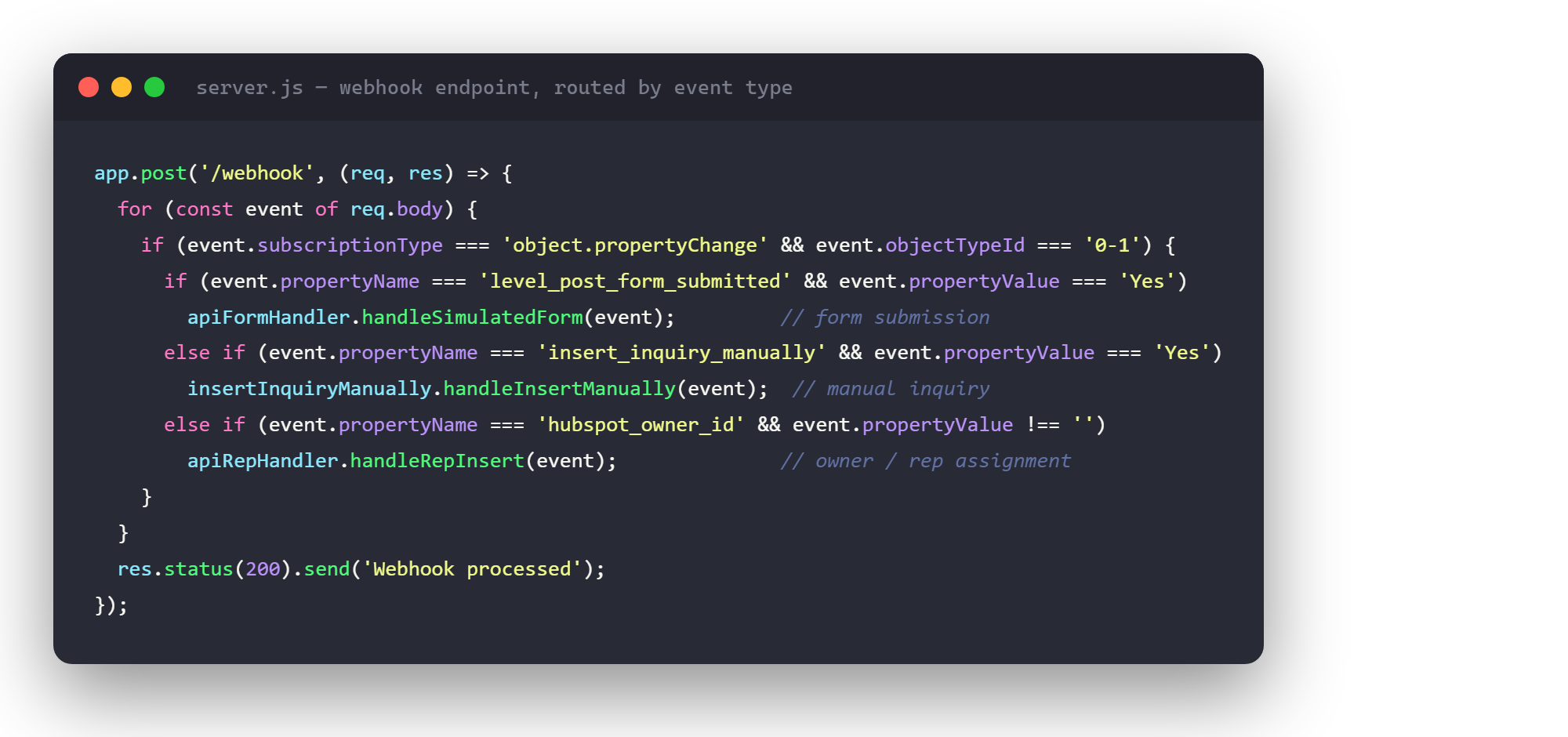Click 'insertInquiryManually' identifier
The image size is (1568, 737).
point(309,389)
